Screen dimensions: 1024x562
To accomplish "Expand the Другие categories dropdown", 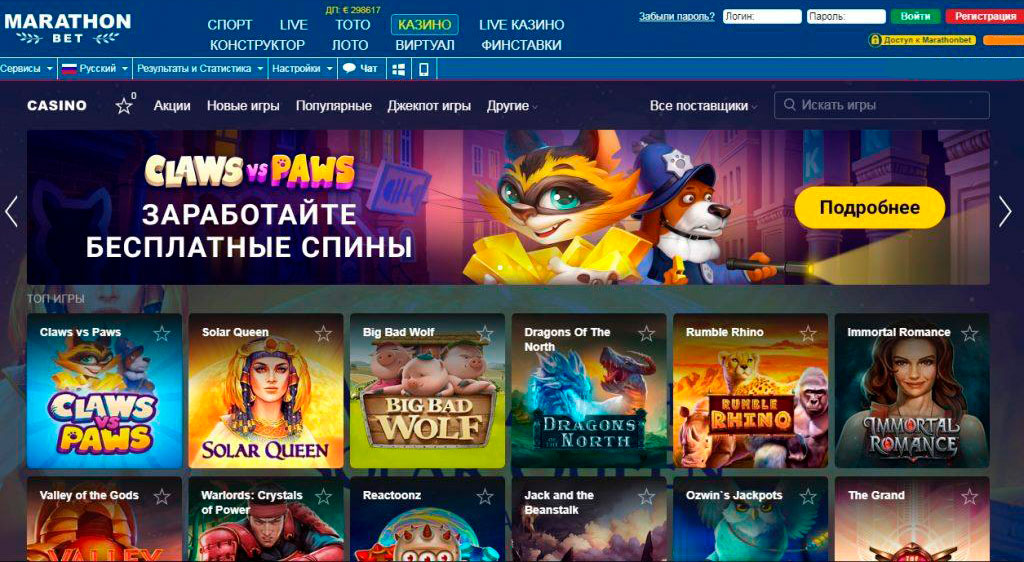I will point(512,106).
